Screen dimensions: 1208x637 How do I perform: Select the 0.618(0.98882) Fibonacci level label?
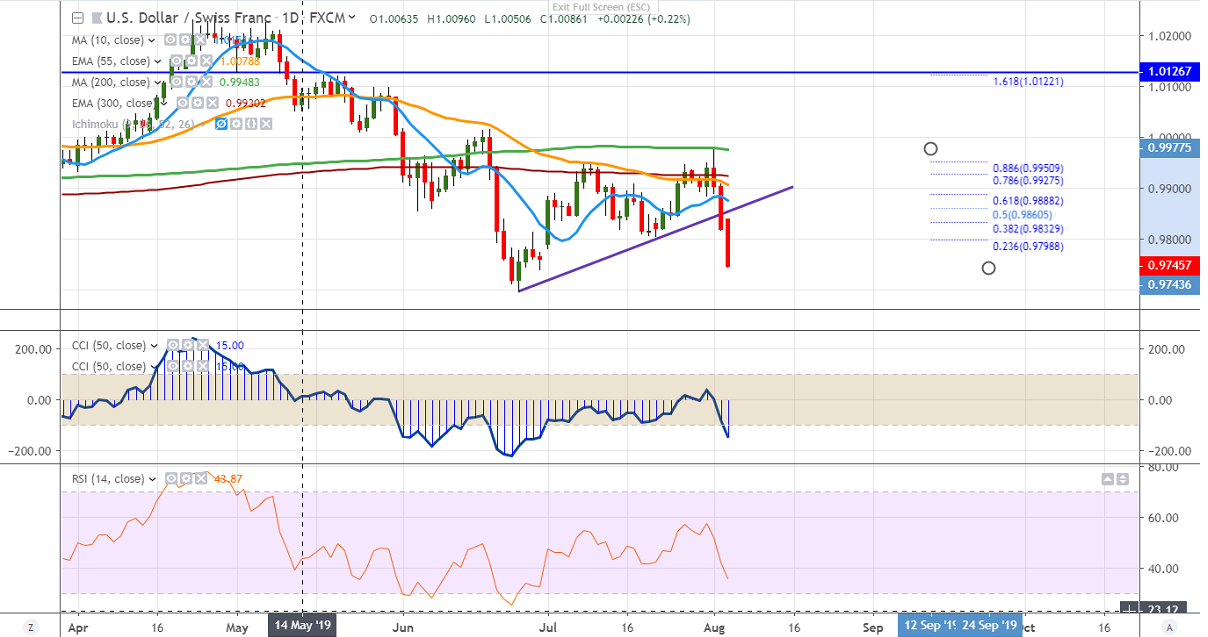pyautogui.click(x=1028, y=201)
